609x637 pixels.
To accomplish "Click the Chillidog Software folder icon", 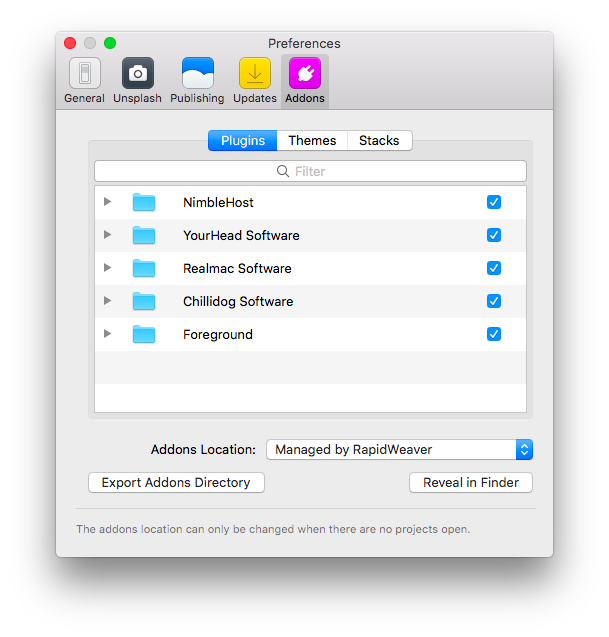I will pos(144,301).
